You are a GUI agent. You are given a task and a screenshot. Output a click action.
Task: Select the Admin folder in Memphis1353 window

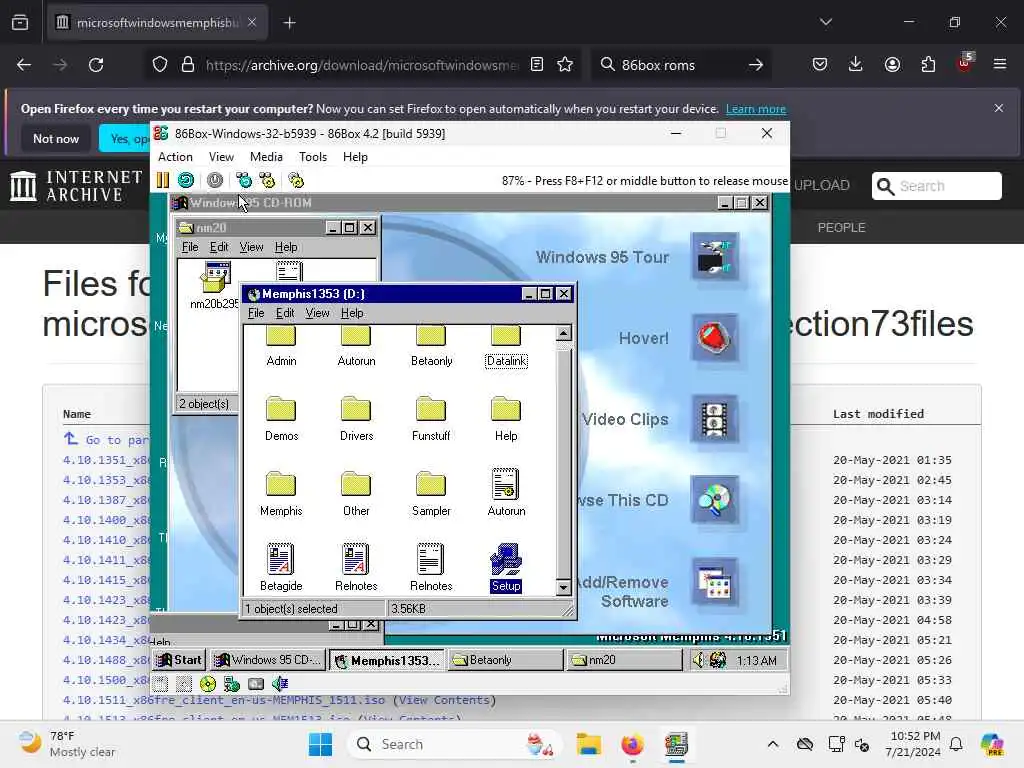point(281,347)
